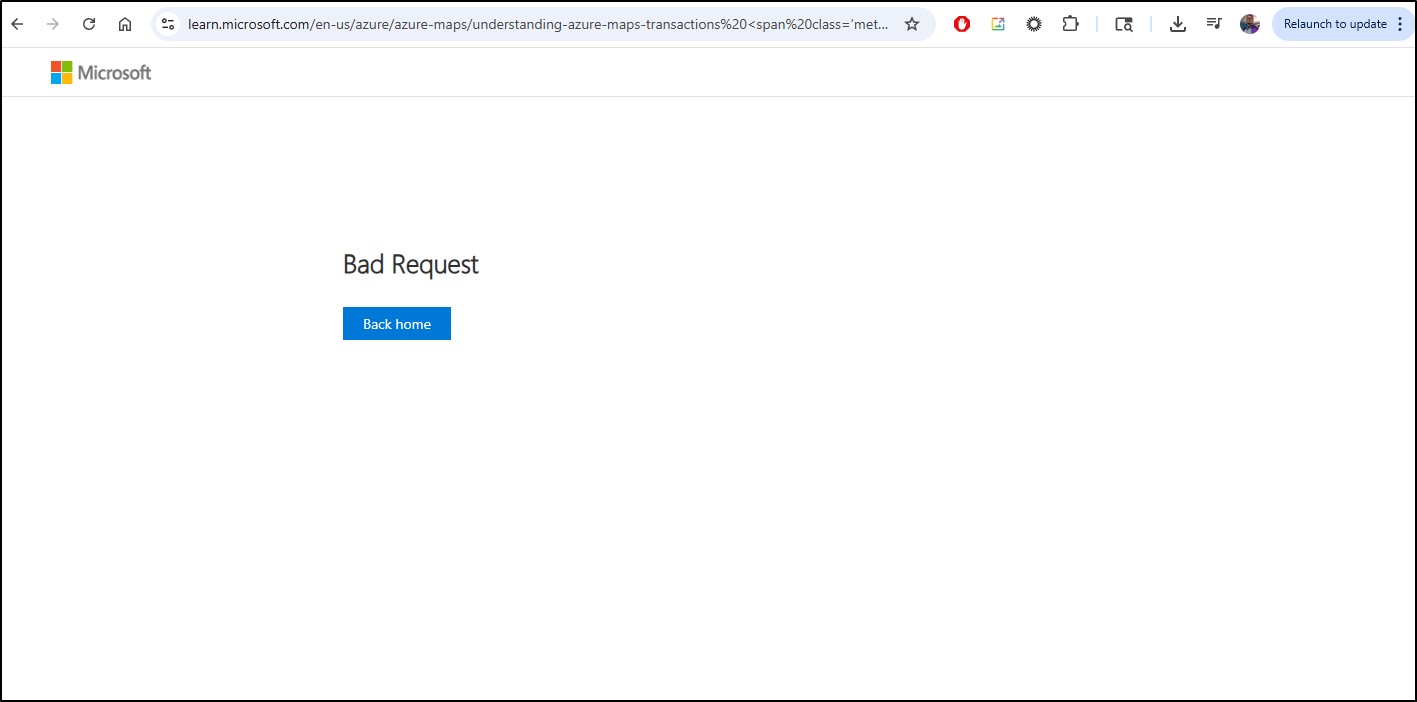The width and height of the screenshot is (1417, 702).
Task: Click the address bar URL text
Action: 537,24
